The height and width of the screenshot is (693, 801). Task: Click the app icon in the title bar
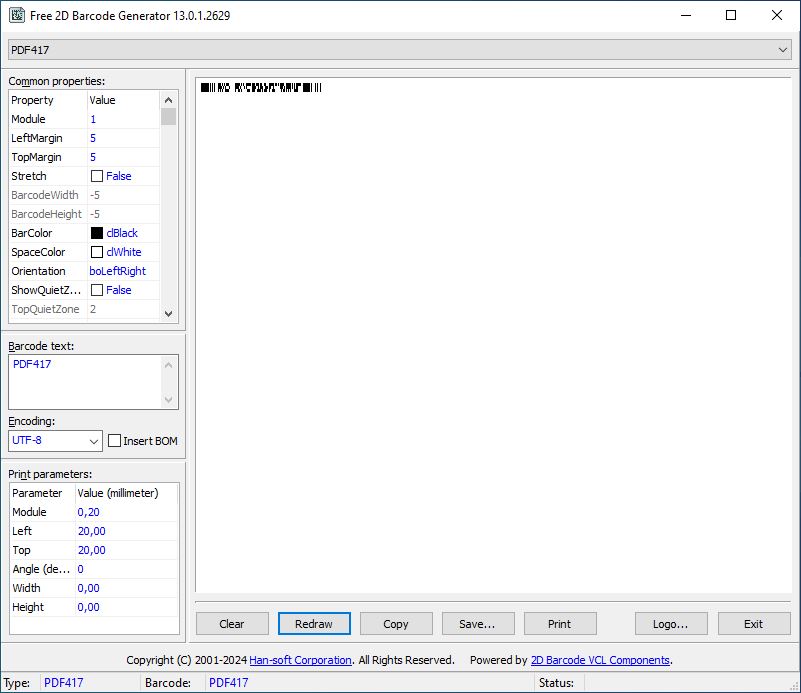pyautogui.click(x=17, y=15)
